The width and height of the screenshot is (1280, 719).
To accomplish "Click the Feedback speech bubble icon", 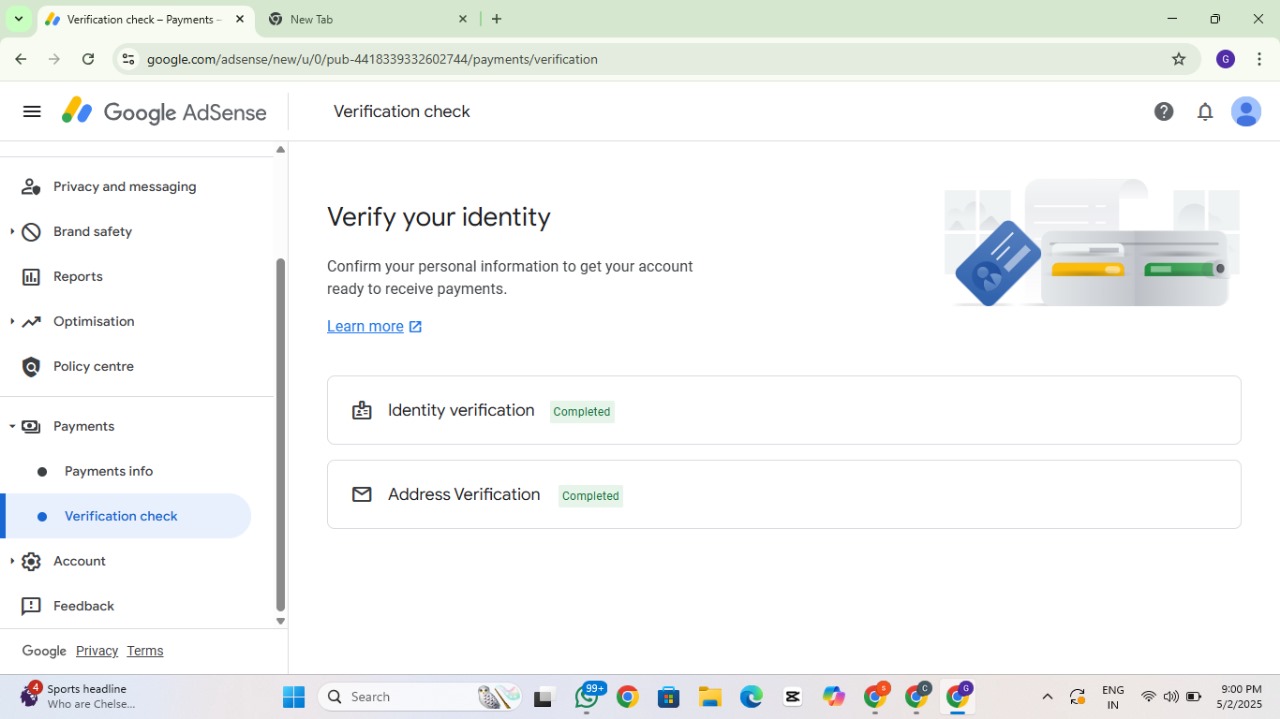I will (31, 607).
